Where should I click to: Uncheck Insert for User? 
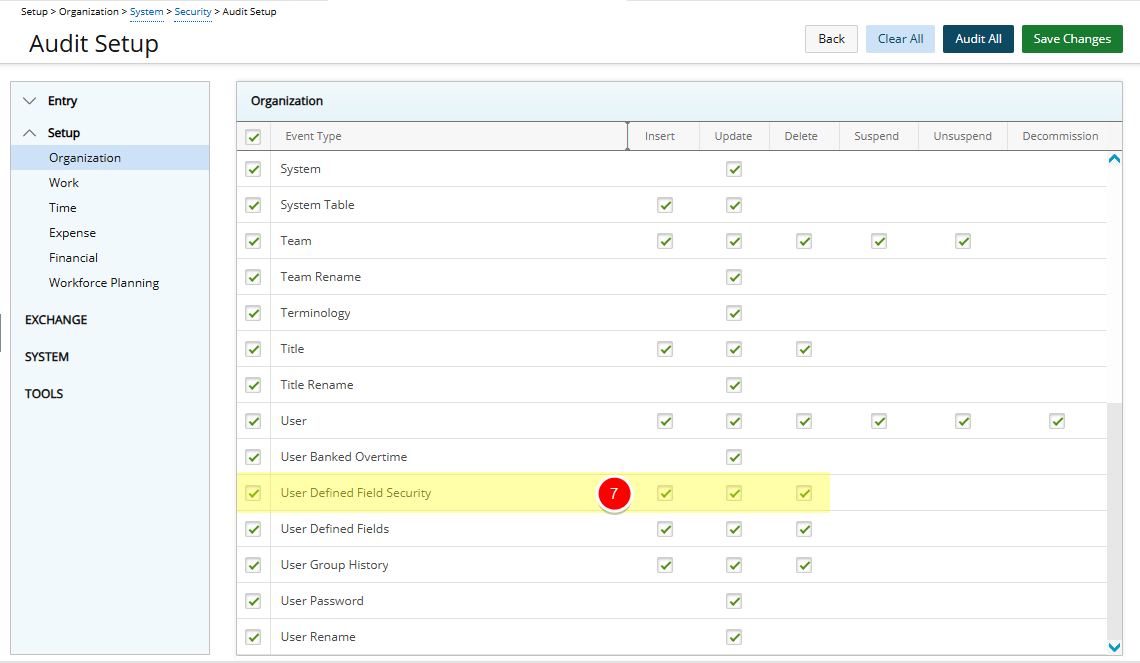pyautogui.click(x=665, y=421)
